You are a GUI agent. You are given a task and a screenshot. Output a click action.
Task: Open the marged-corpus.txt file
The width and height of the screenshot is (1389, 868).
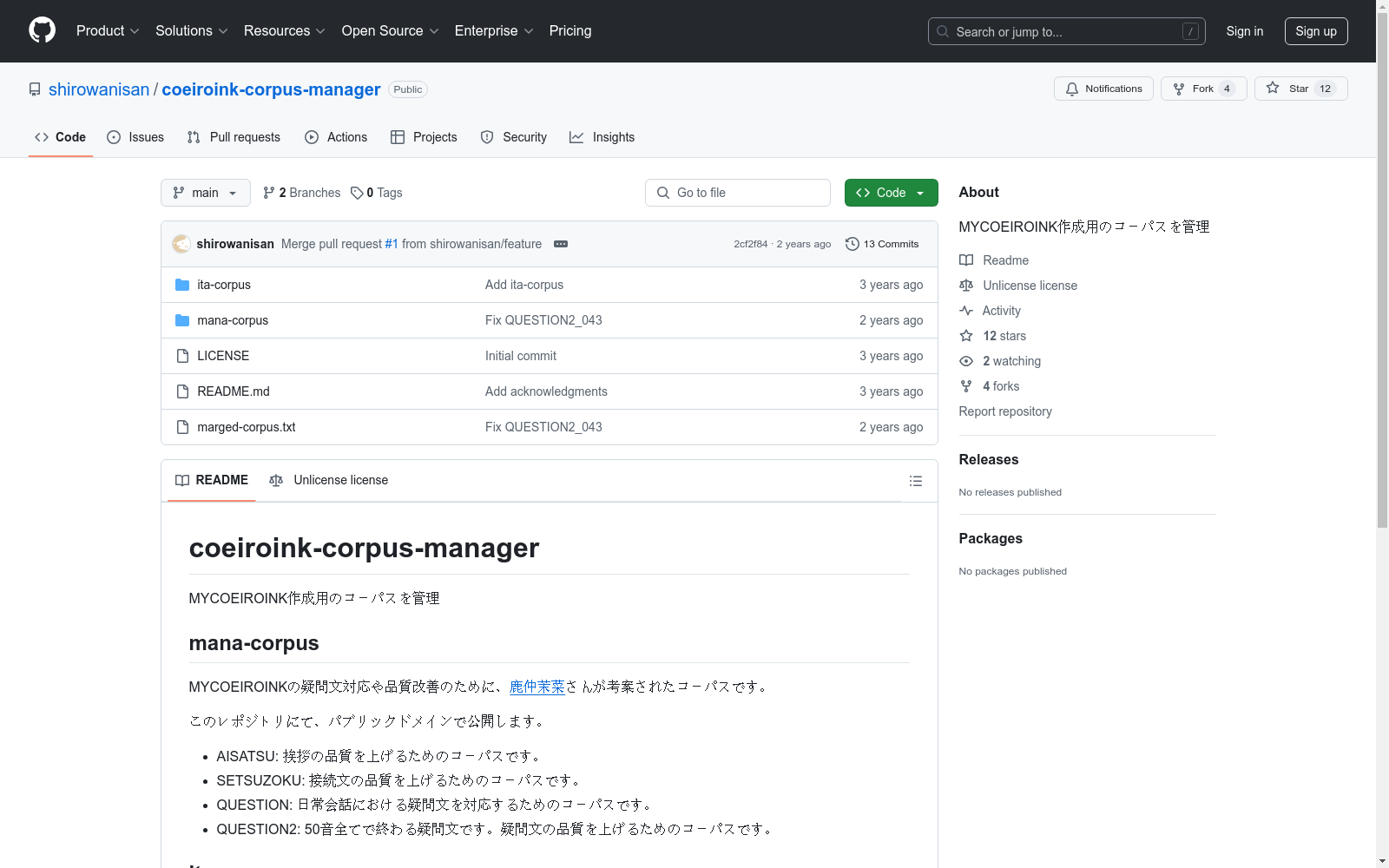tap(247, 427)
